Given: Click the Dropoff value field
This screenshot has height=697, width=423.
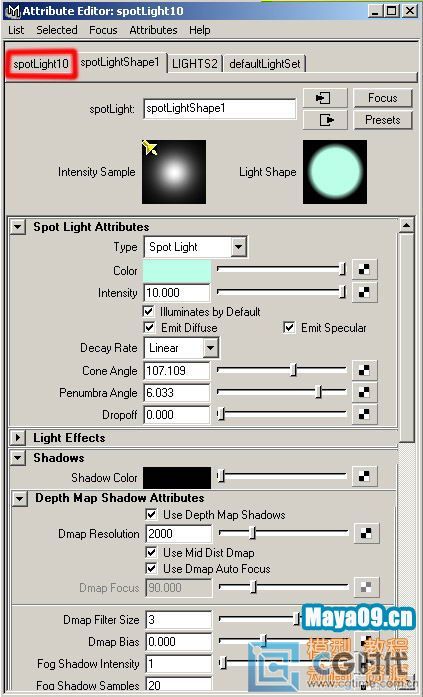Looking at the screenshot, I should tap(177, 415).
